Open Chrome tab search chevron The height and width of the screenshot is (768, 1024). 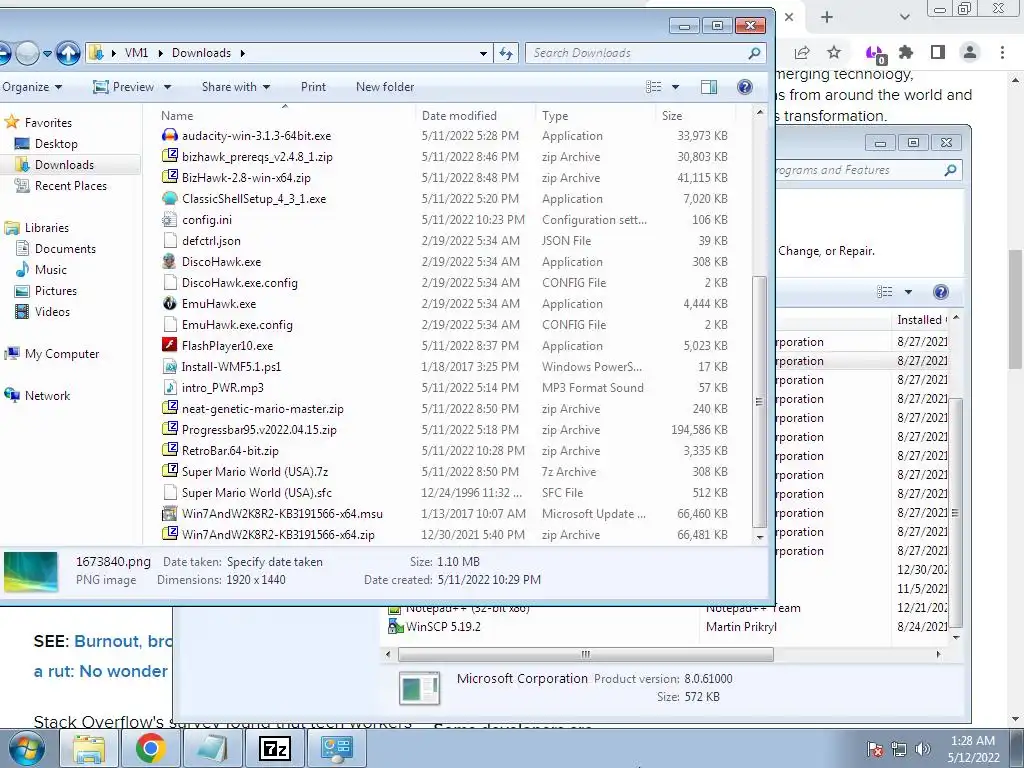[904, 17]
